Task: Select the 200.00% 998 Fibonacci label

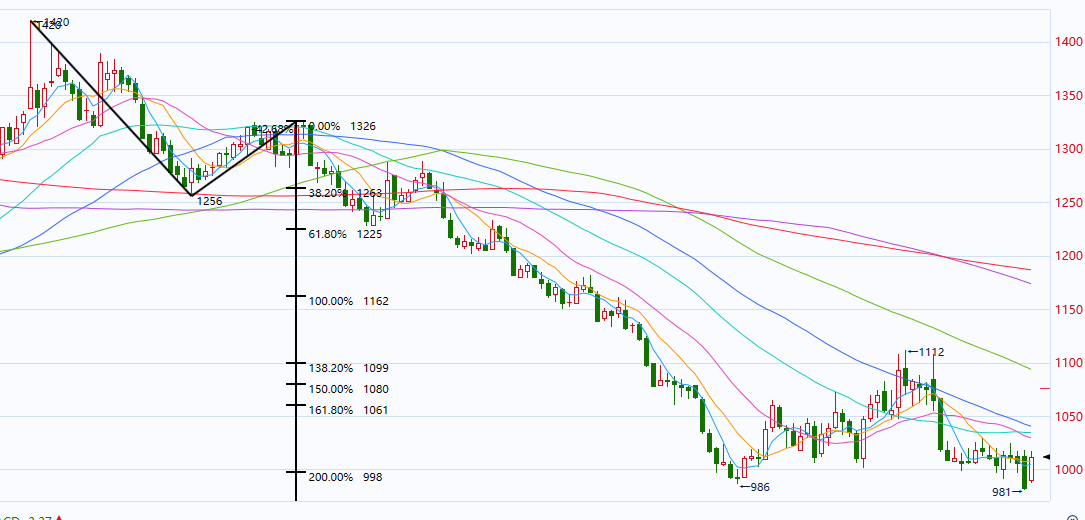Action: click(345, 477)
